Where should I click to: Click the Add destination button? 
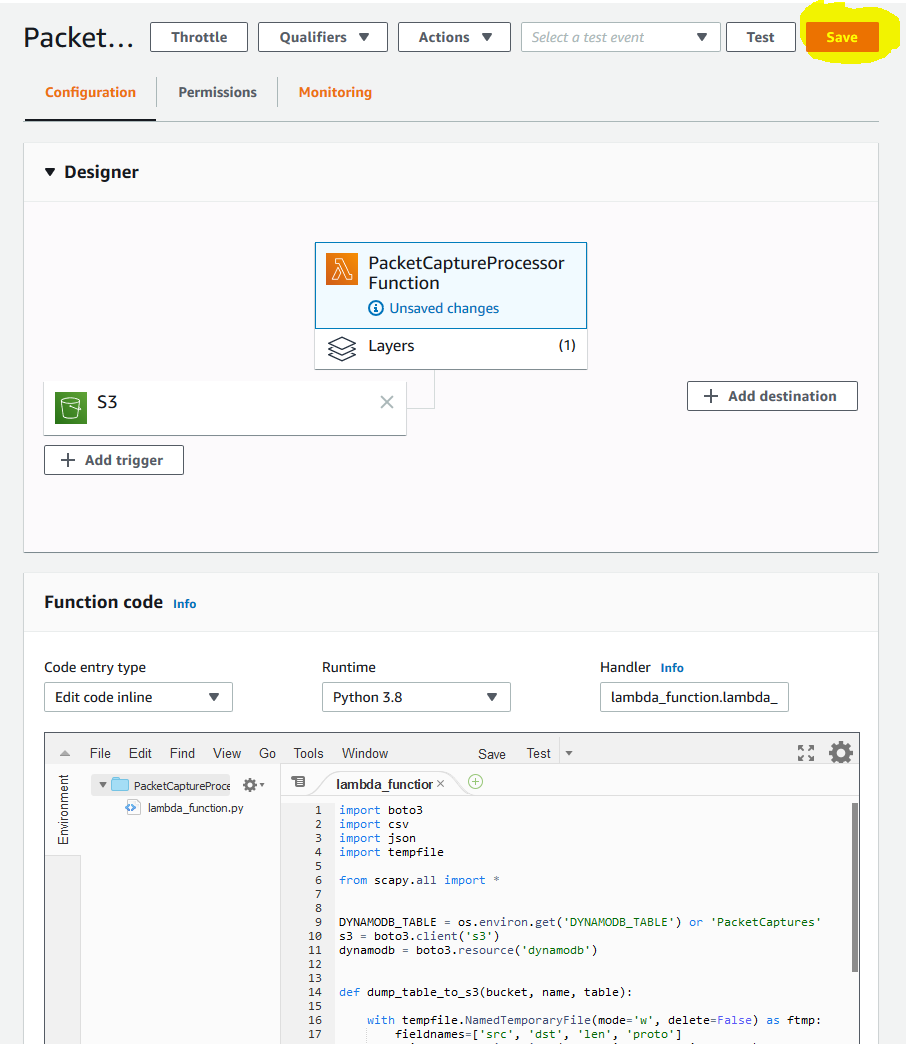coord(772,396)
